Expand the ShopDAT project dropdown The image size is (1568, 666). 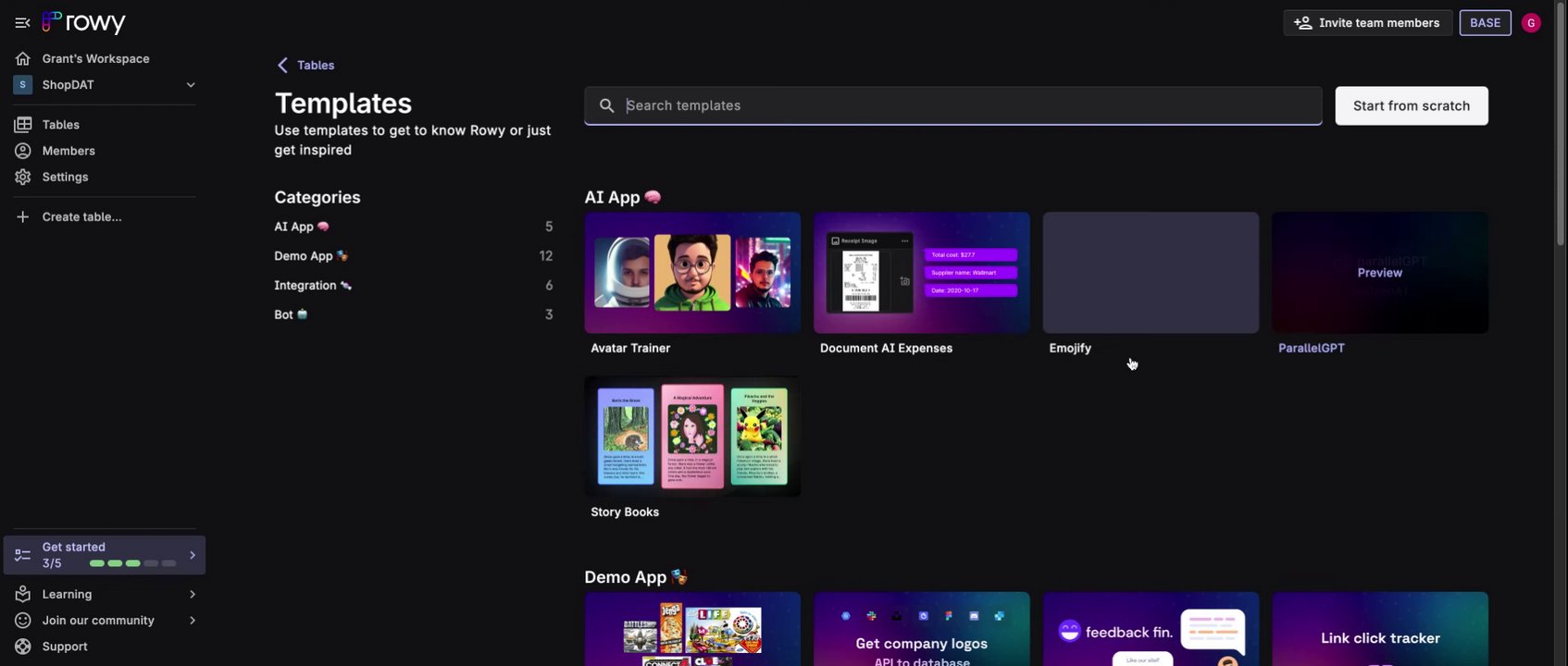[190, 85]
